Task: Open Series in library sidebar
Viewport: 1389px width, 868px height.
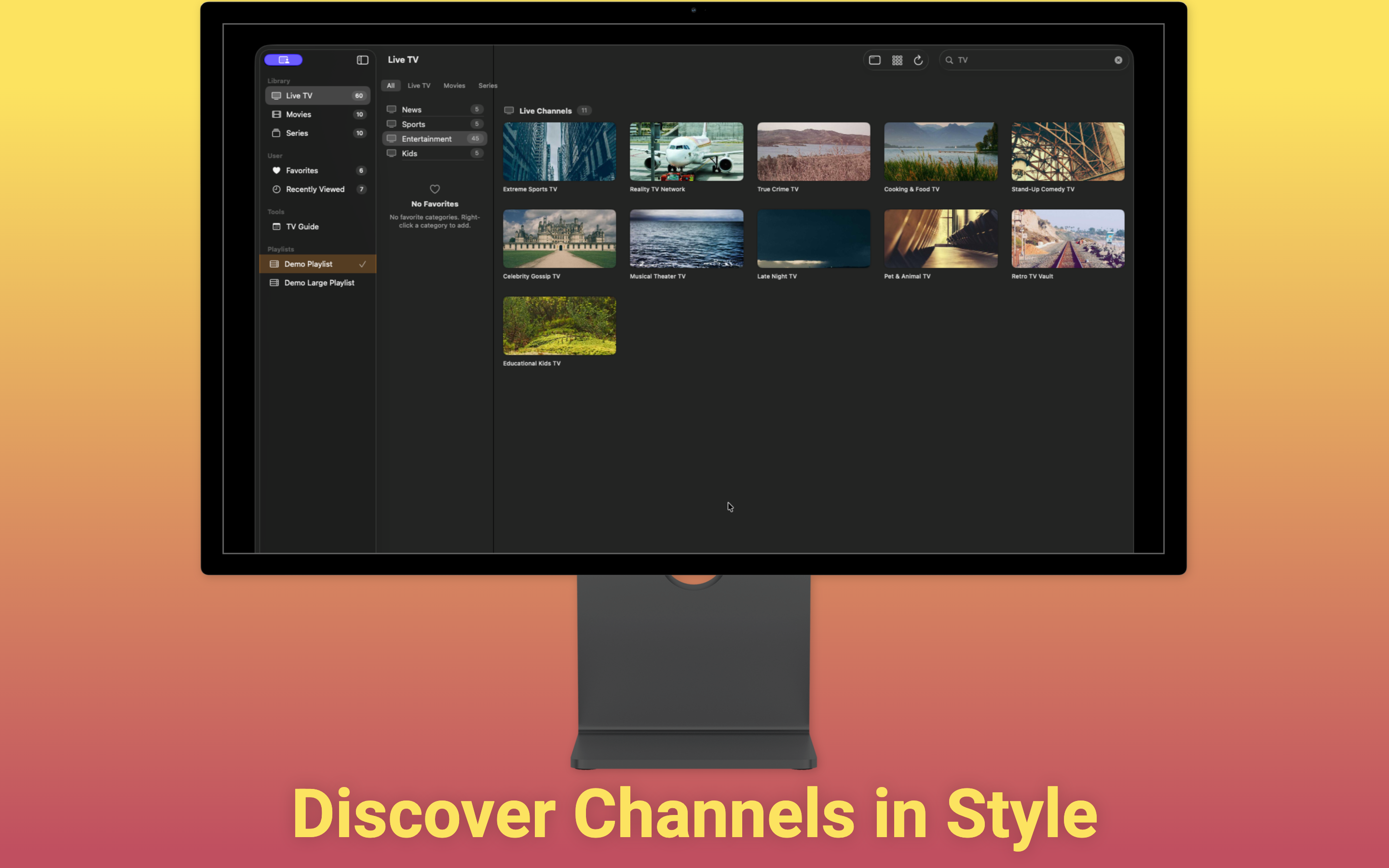Action: click(317, 133)
